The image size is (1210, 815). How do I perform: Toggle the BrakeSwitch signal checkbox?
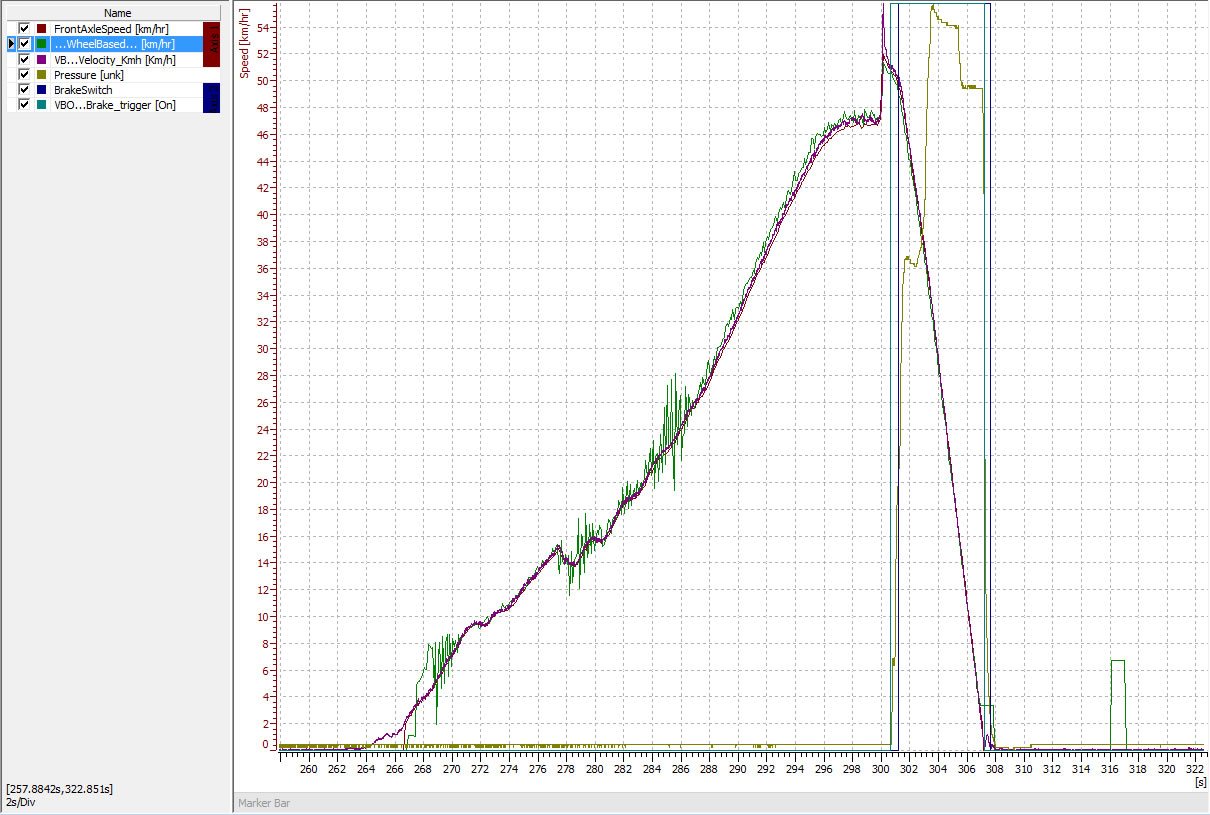point(24,89)
